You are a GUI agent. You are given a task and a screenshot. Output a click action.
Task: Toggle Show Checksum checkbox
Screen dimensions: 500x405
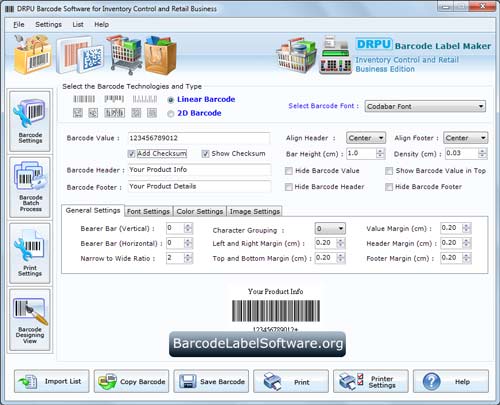coord(205,154)
